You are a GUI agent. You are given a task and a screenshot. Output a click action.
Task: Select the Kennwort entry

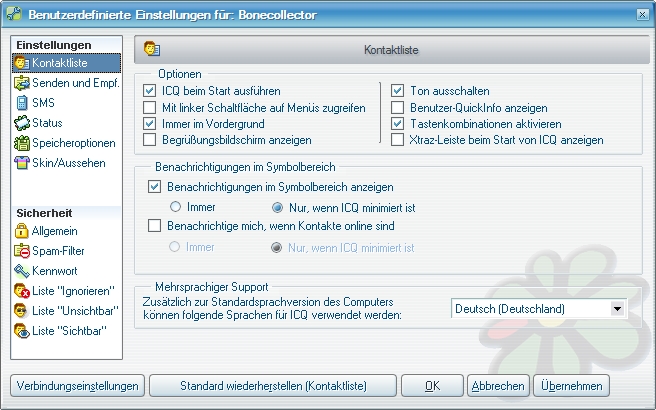(x=67, y=271)
